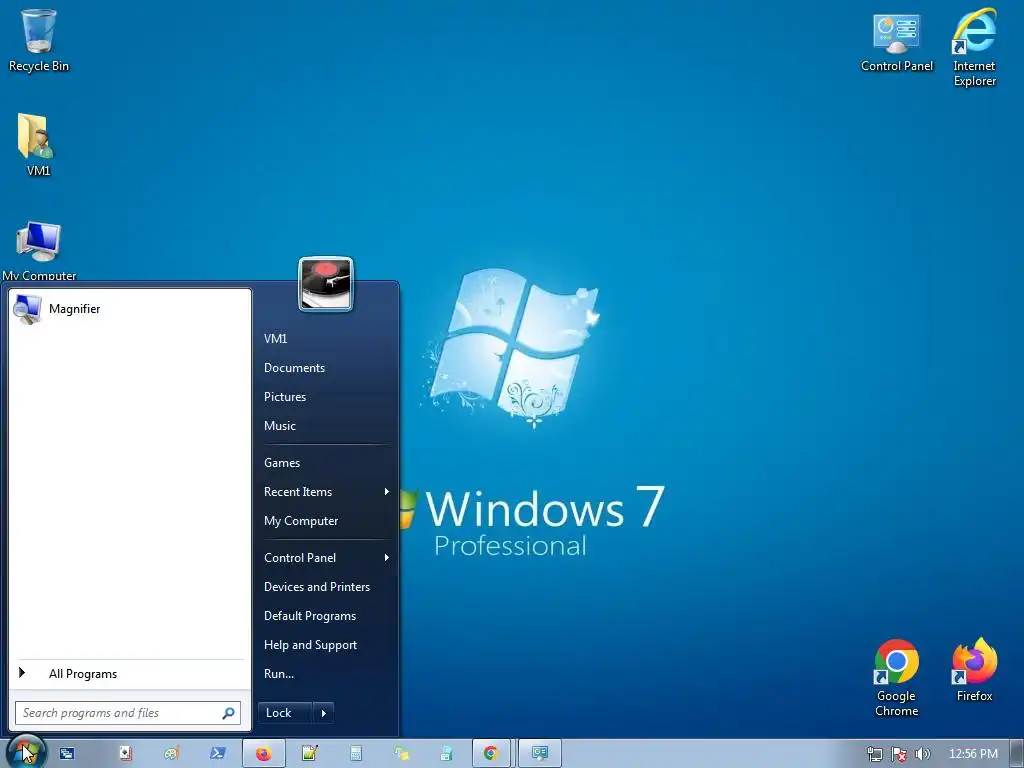Click the search magnifier icon in search box
The image size is (1024, 768).
228,712
